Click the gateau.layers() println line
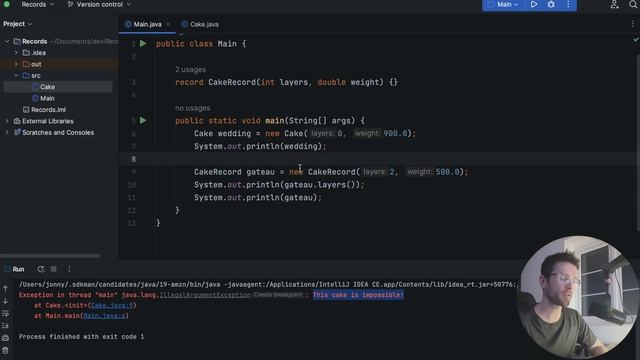 [x=279, y=184]
